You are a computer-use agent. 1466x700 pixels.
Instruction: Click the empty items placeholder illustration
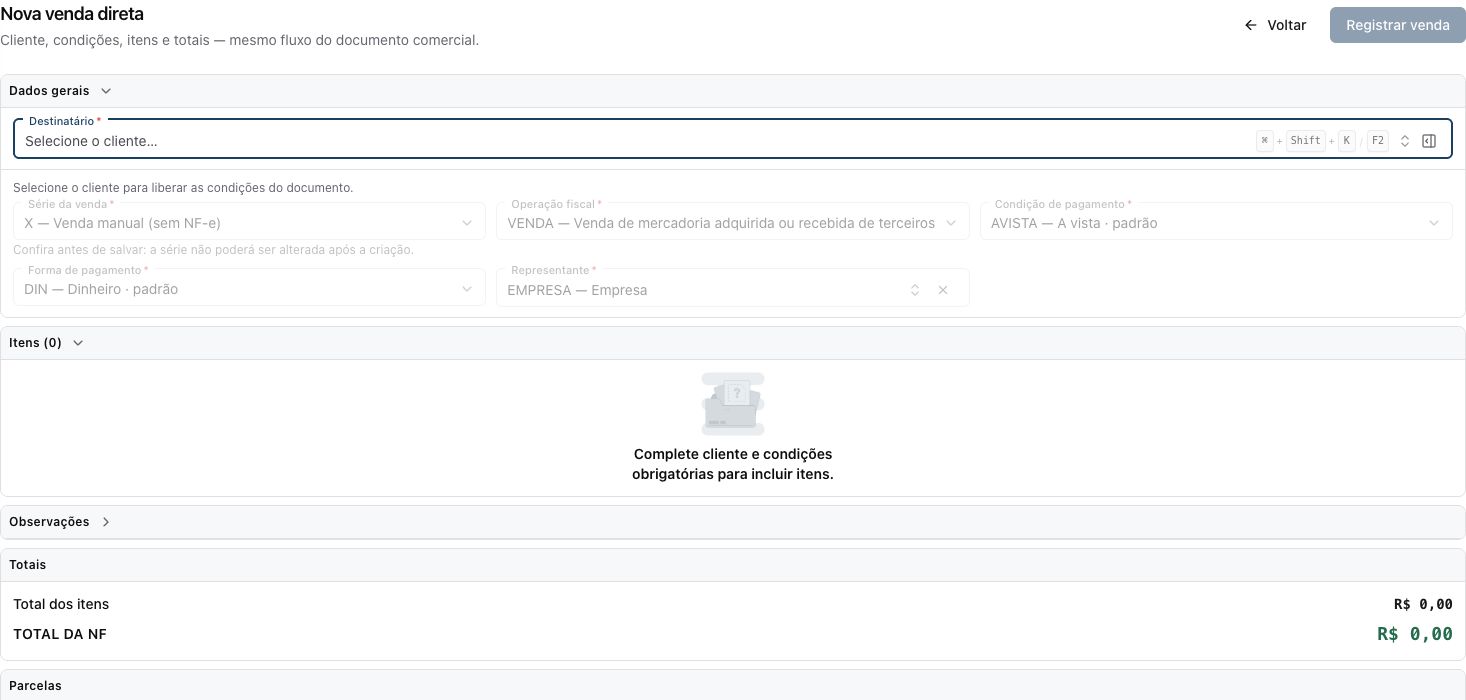click(x=733, y=403)
